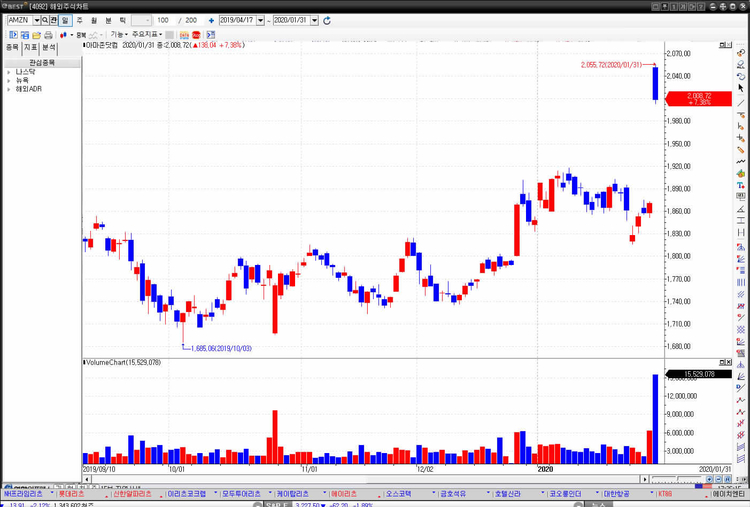Click the gray color swatch box

[169, 35]
